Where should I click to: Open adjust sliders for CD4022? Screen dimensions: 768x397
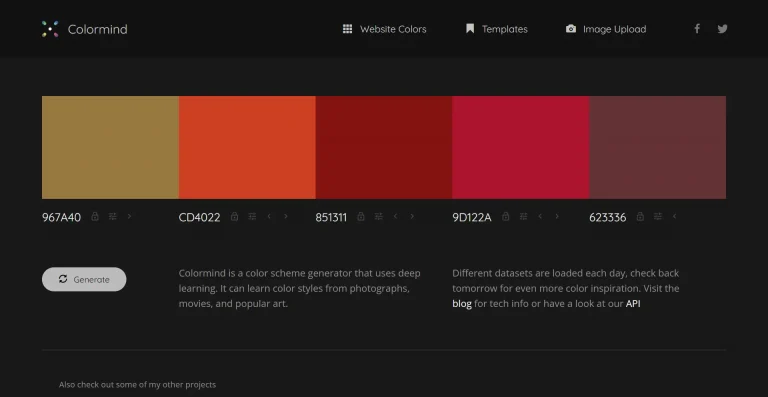[252, 216]
